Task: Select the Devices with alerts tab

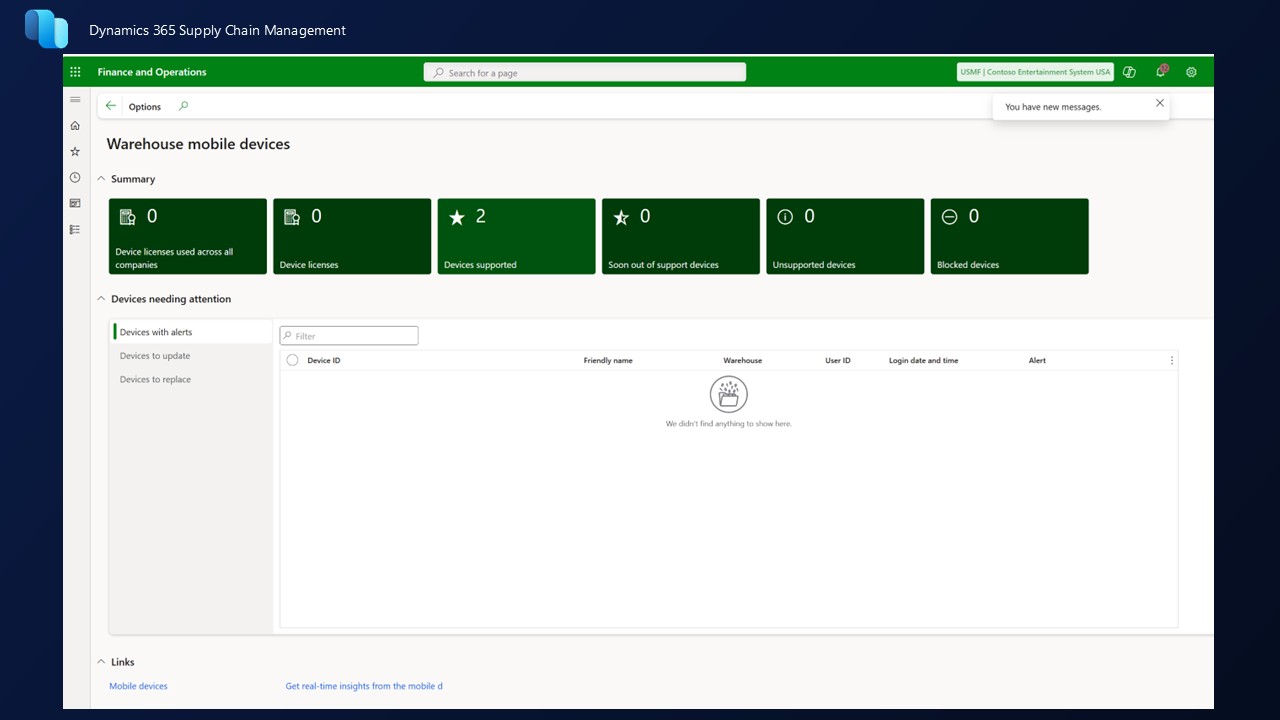Action: (x=191, y=332)
